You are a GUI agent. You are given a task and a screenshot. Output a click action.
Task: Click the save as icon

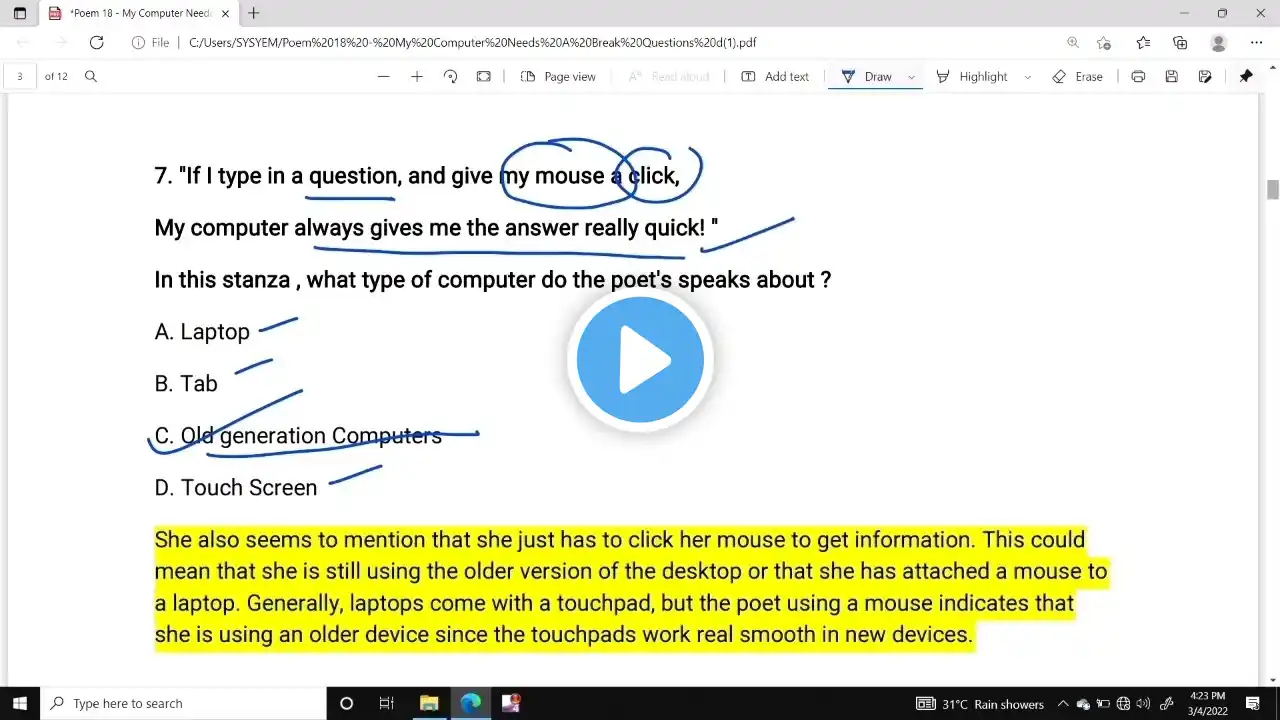pos(1205,77)
